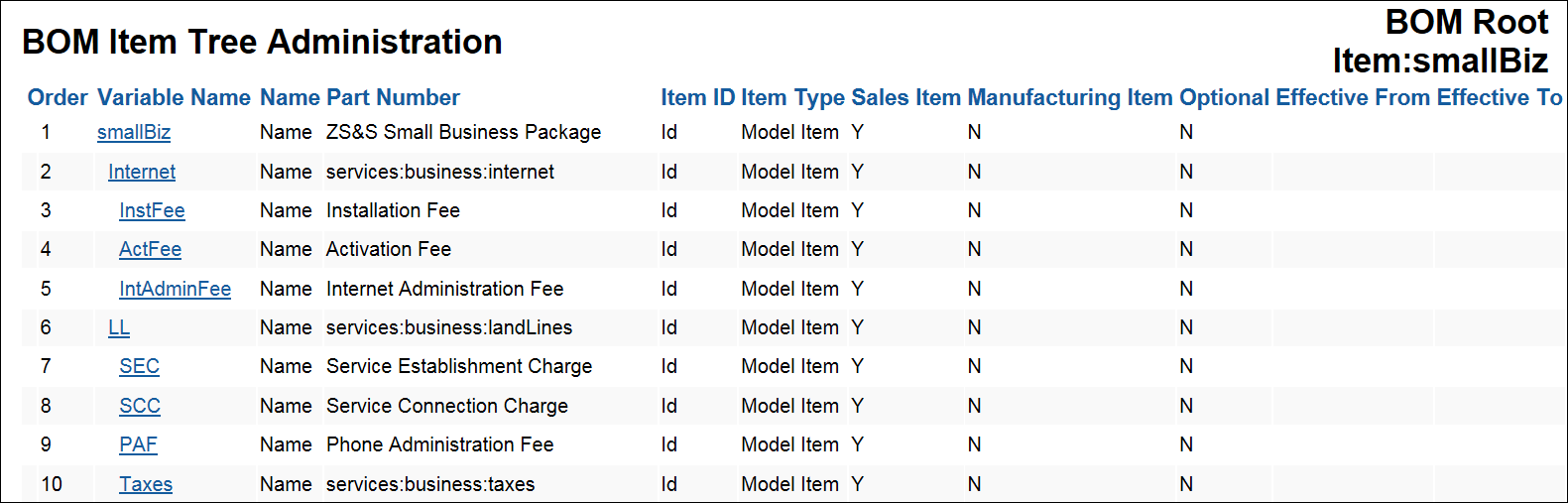Image resolution: width=1568 pixels, height=503 pixels.
Task: Open the Internet variable link
Action: tap(142, 172)
